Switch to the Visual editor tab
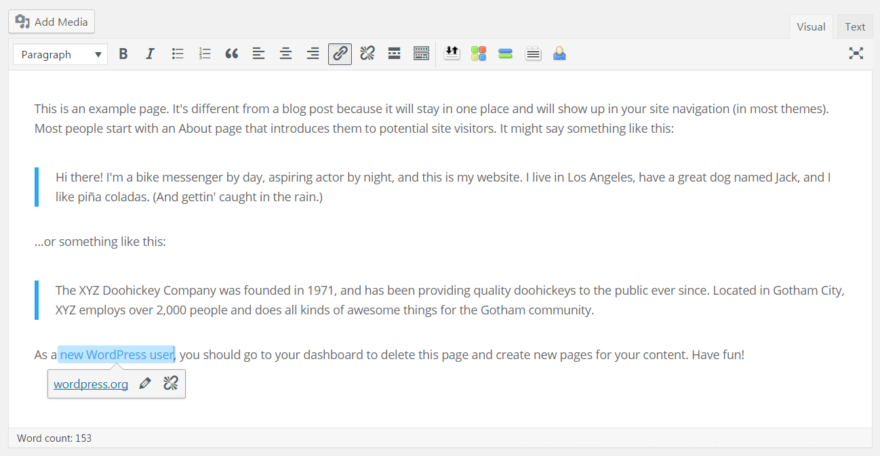 coord(810,27)
